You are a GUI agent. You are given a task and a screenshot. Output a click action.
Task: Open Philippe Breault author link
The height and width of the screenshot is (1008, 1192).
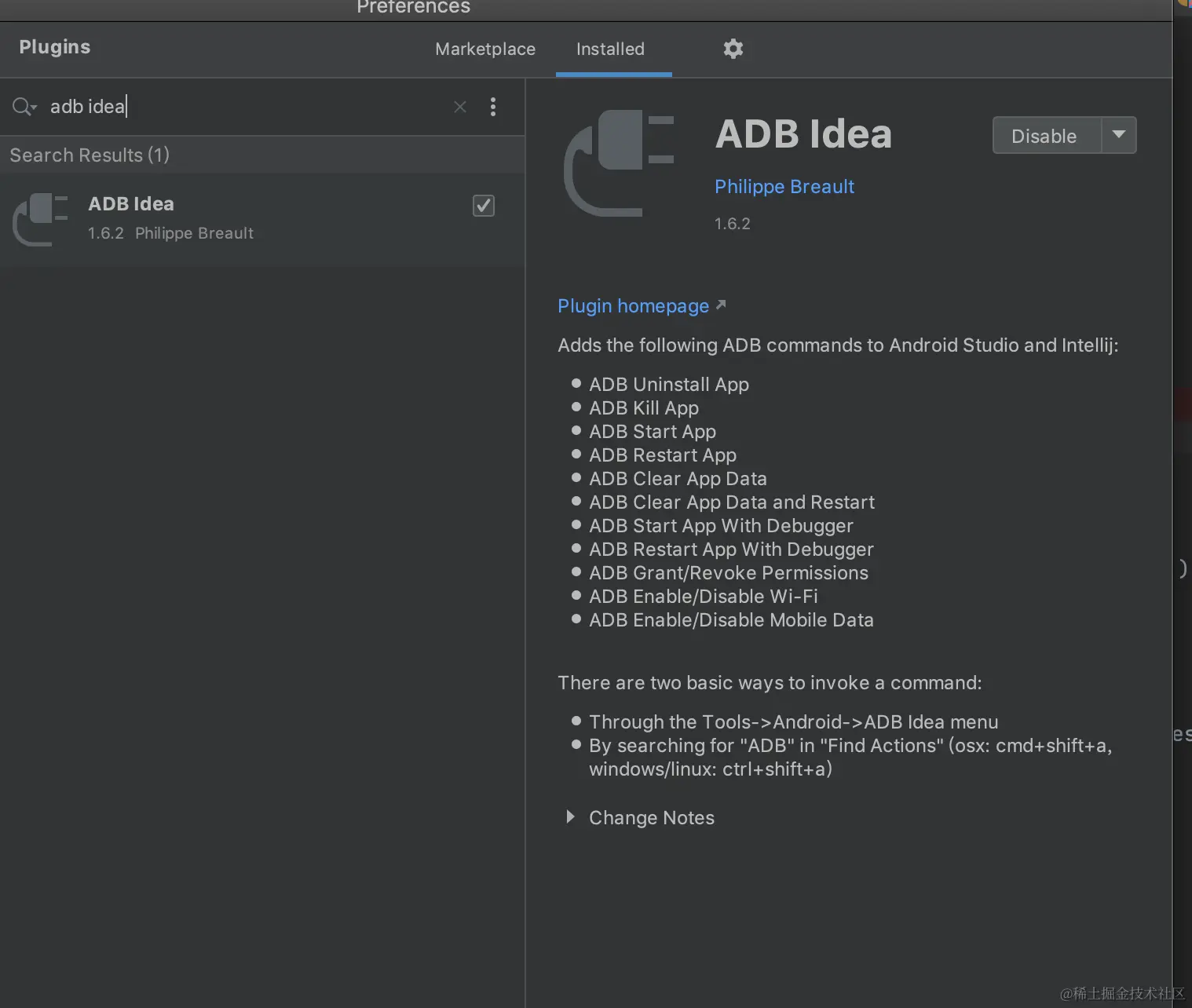click(x=784, y=187)
